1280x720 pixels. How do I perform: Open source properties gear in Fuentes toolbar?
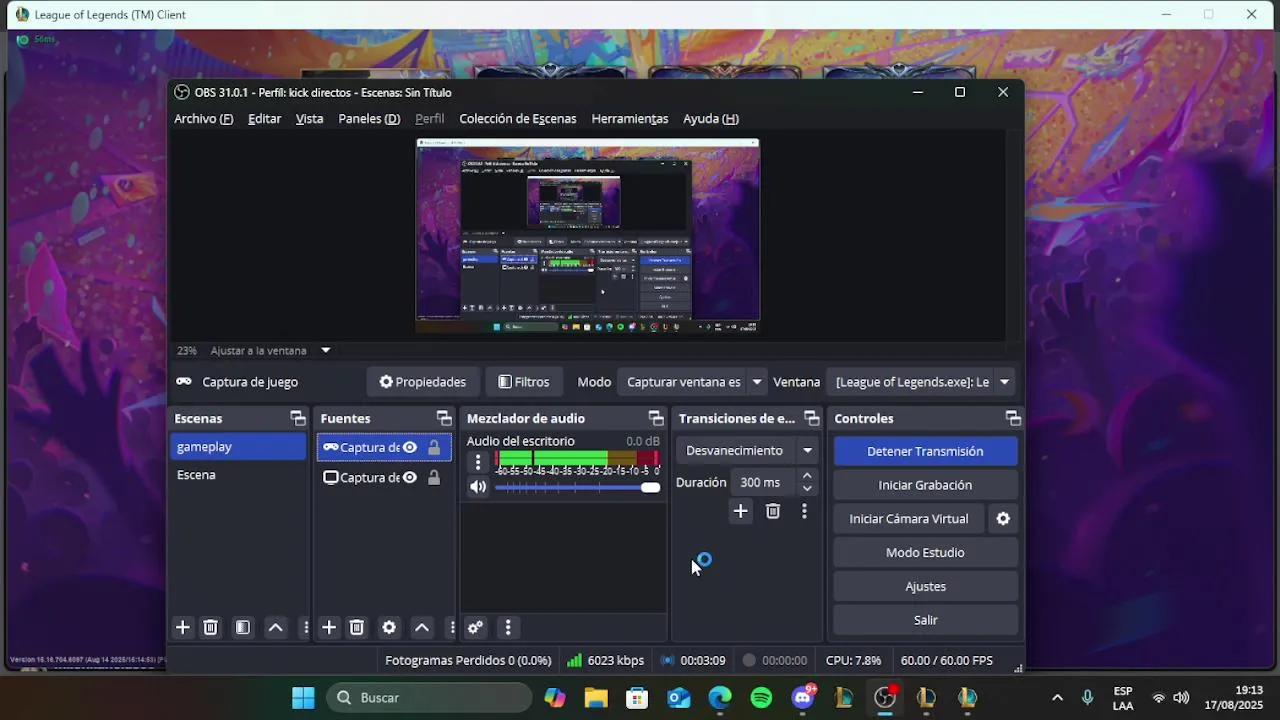[x=389, y=627]
